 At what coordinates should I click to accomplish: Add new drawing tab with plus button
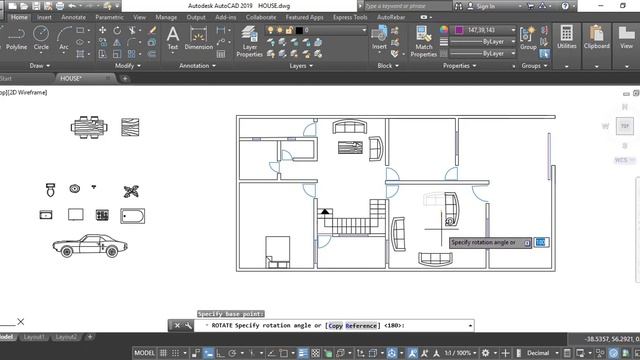click(125, 78)
